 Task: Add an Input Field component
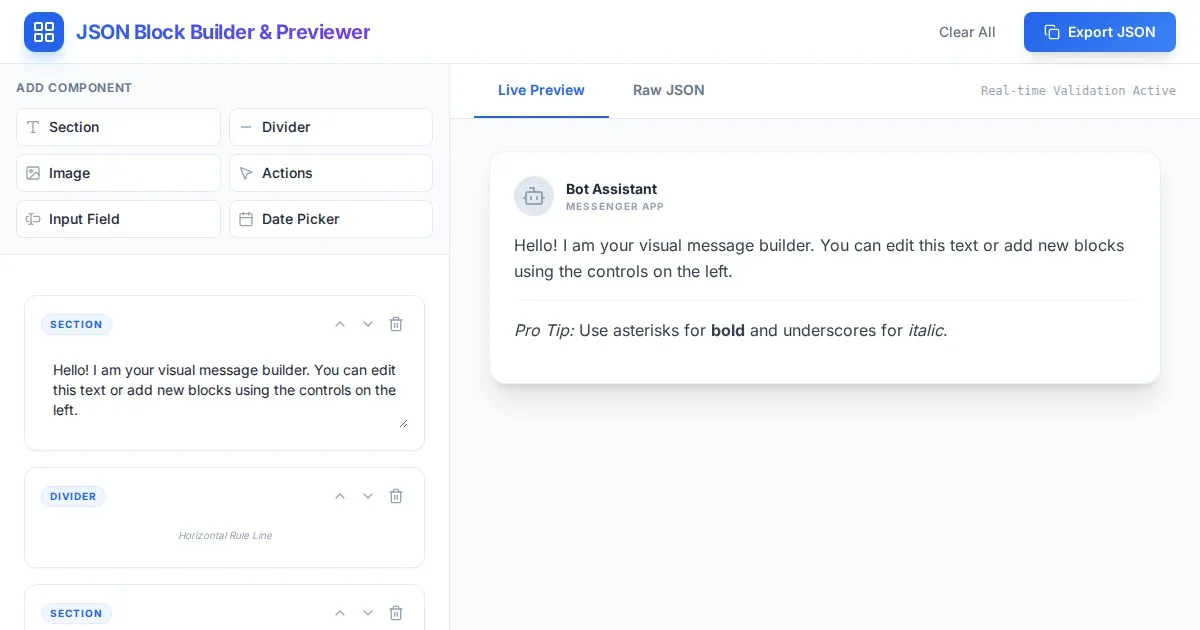(118, 219)
